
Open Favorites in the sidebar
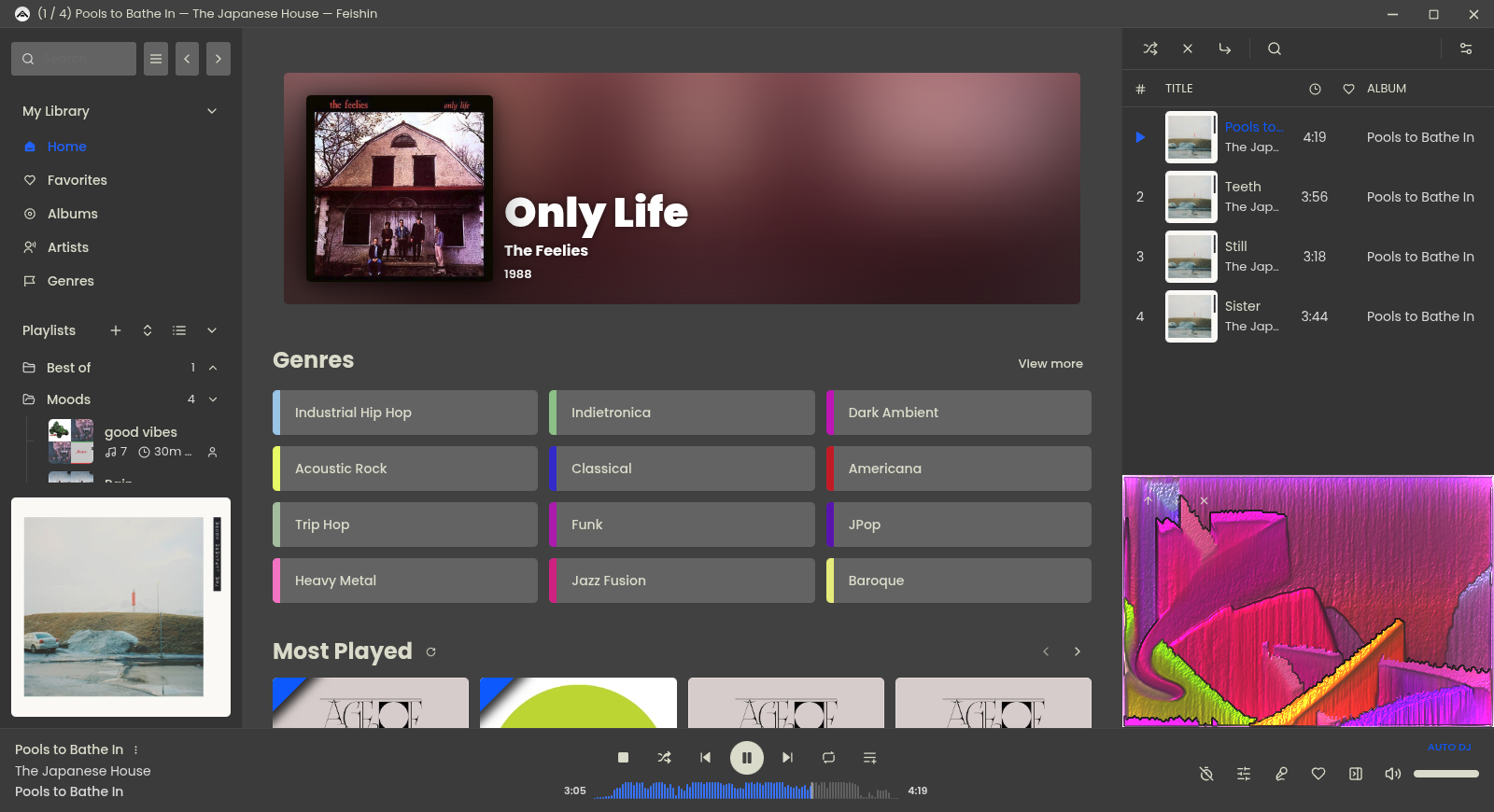tap(78, 180)
